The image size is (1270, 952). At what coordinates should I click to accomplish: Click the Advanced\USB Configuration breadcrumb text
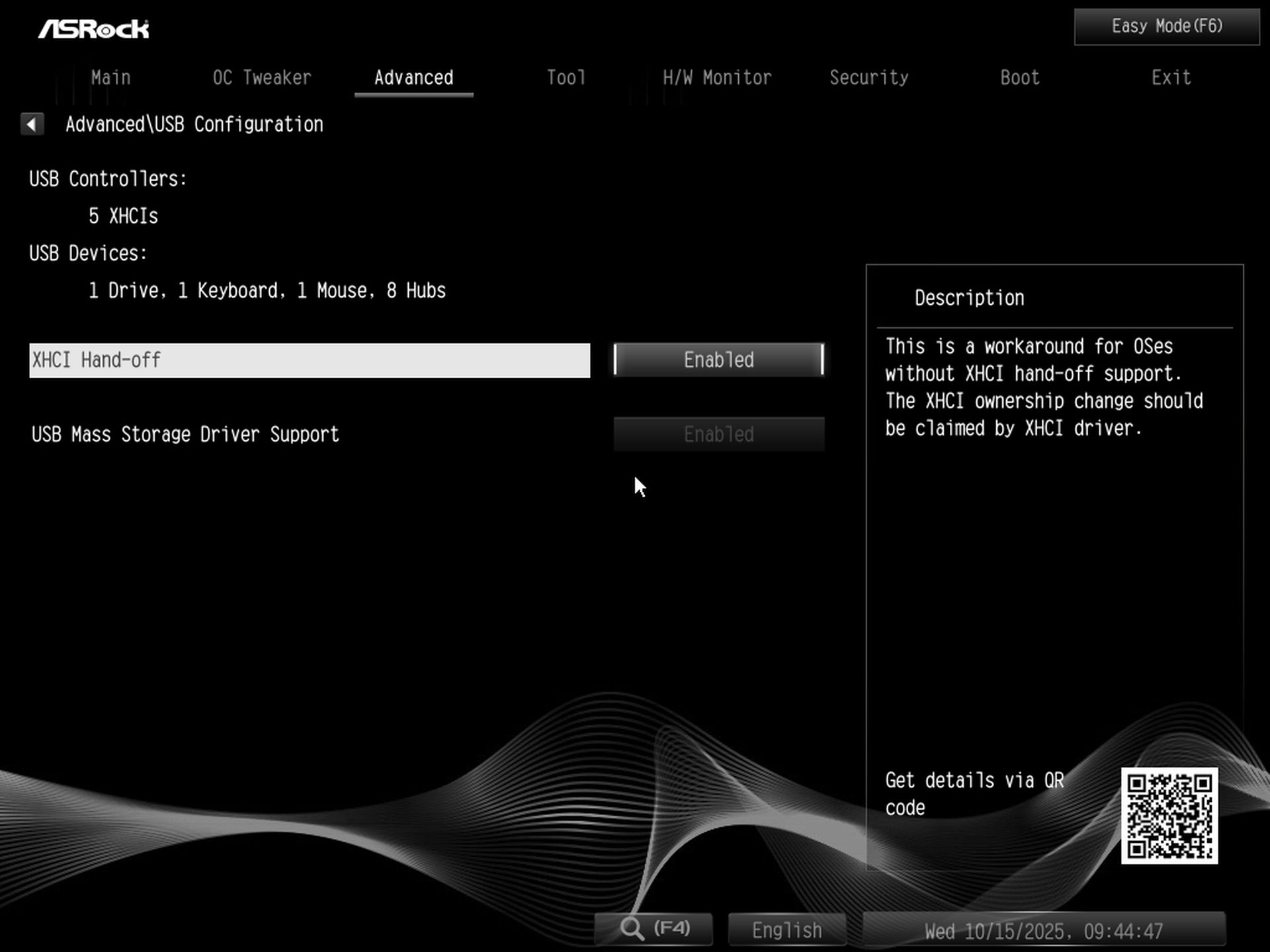194,124
